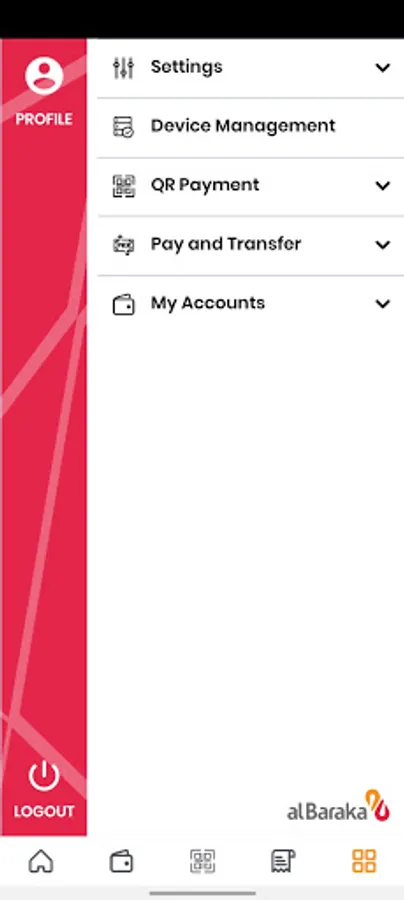Expand the Pay and Transfer chevron
404x900 pixels.
pyautogui.click(x=383, y=245)
